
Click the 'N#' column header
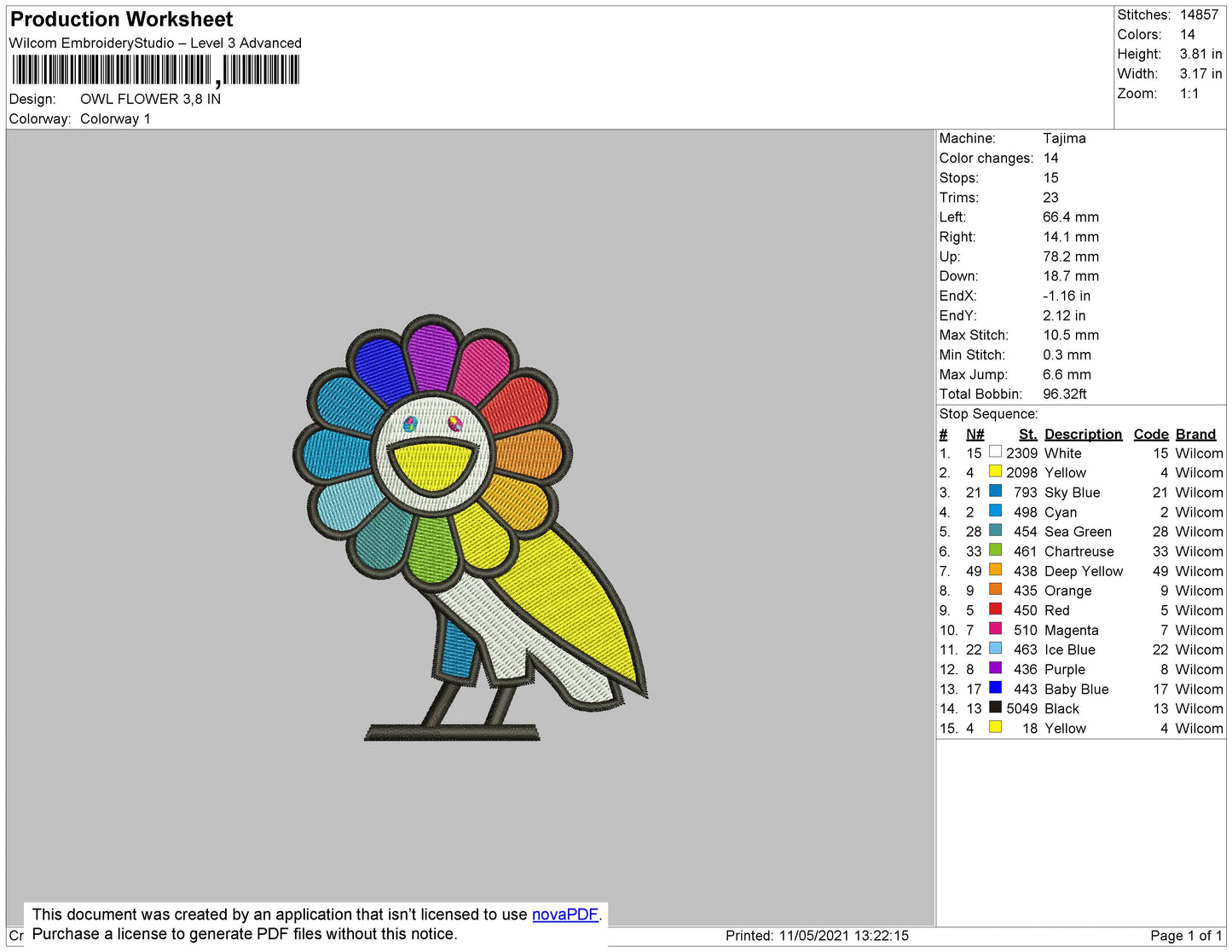point(975,435)
